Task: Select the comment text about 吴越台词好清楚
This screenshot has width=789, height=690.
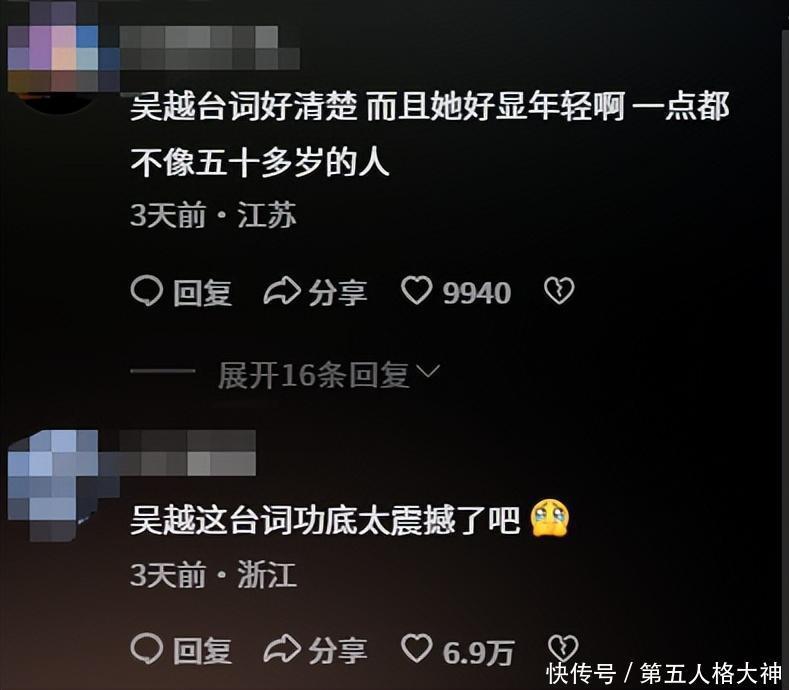Action: tap(430, 134)
